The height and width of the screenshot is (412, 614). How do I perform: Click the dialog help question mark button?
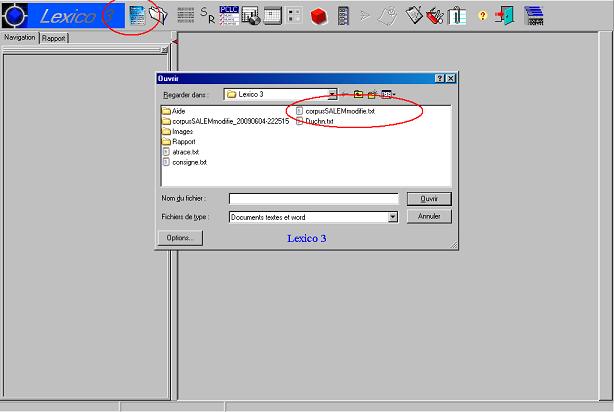point(440,78)
